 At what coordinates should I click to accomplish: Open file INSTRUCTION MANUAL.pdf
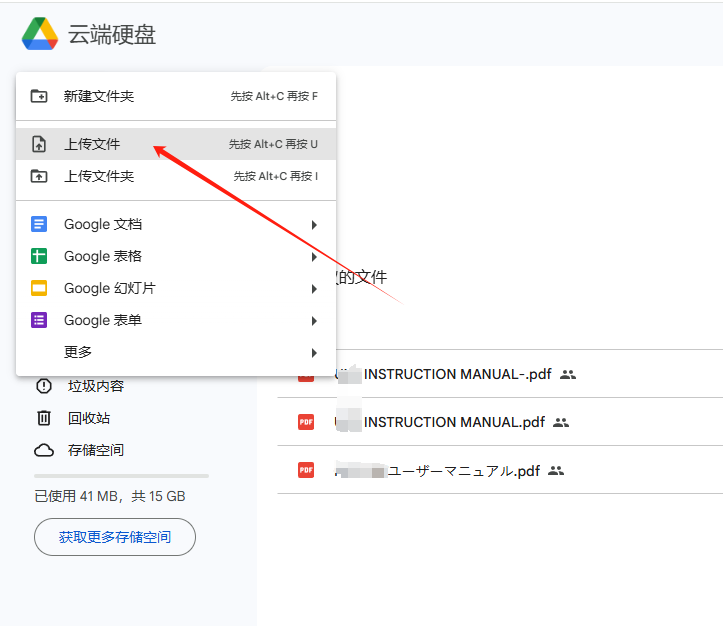[x=454, y=422]
